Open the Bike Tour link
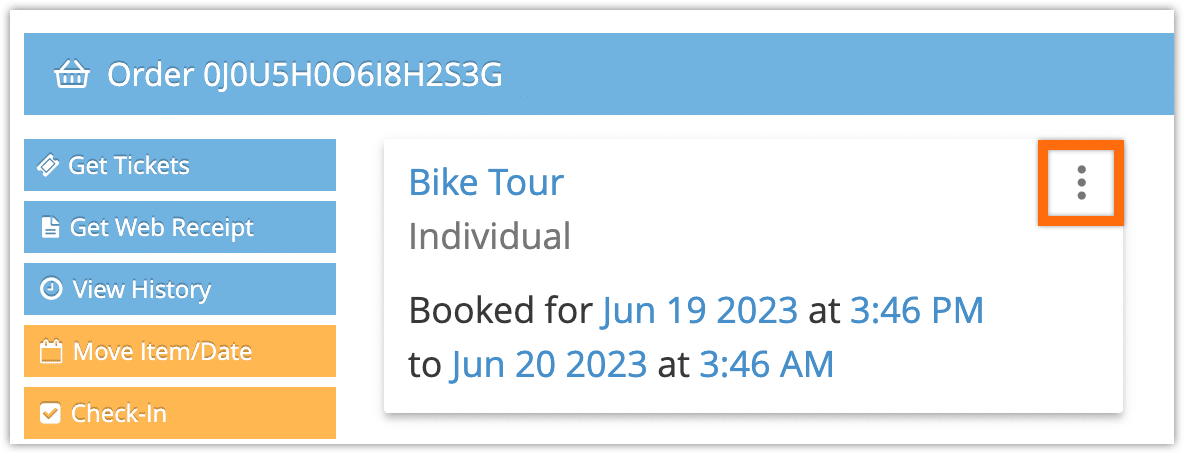 click(x=486, y=182)
